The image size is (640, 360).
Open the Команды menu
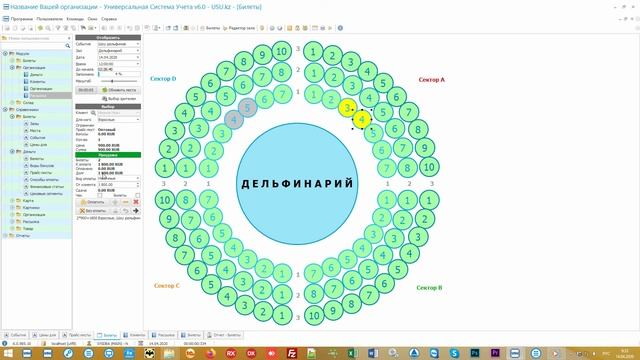pyautogui.click(x=75, y=19)
